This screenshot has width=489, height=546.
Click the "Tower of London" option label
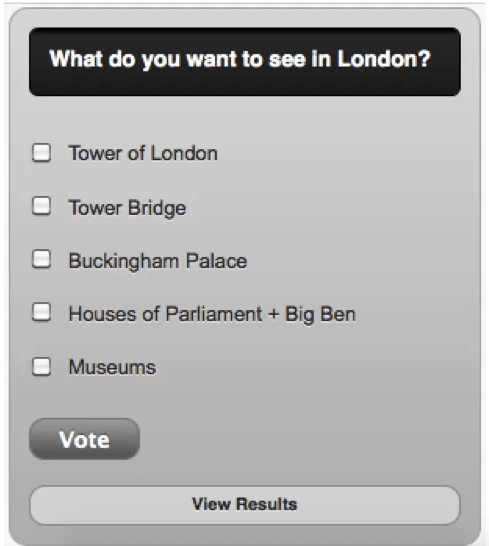tap(143, 153)
